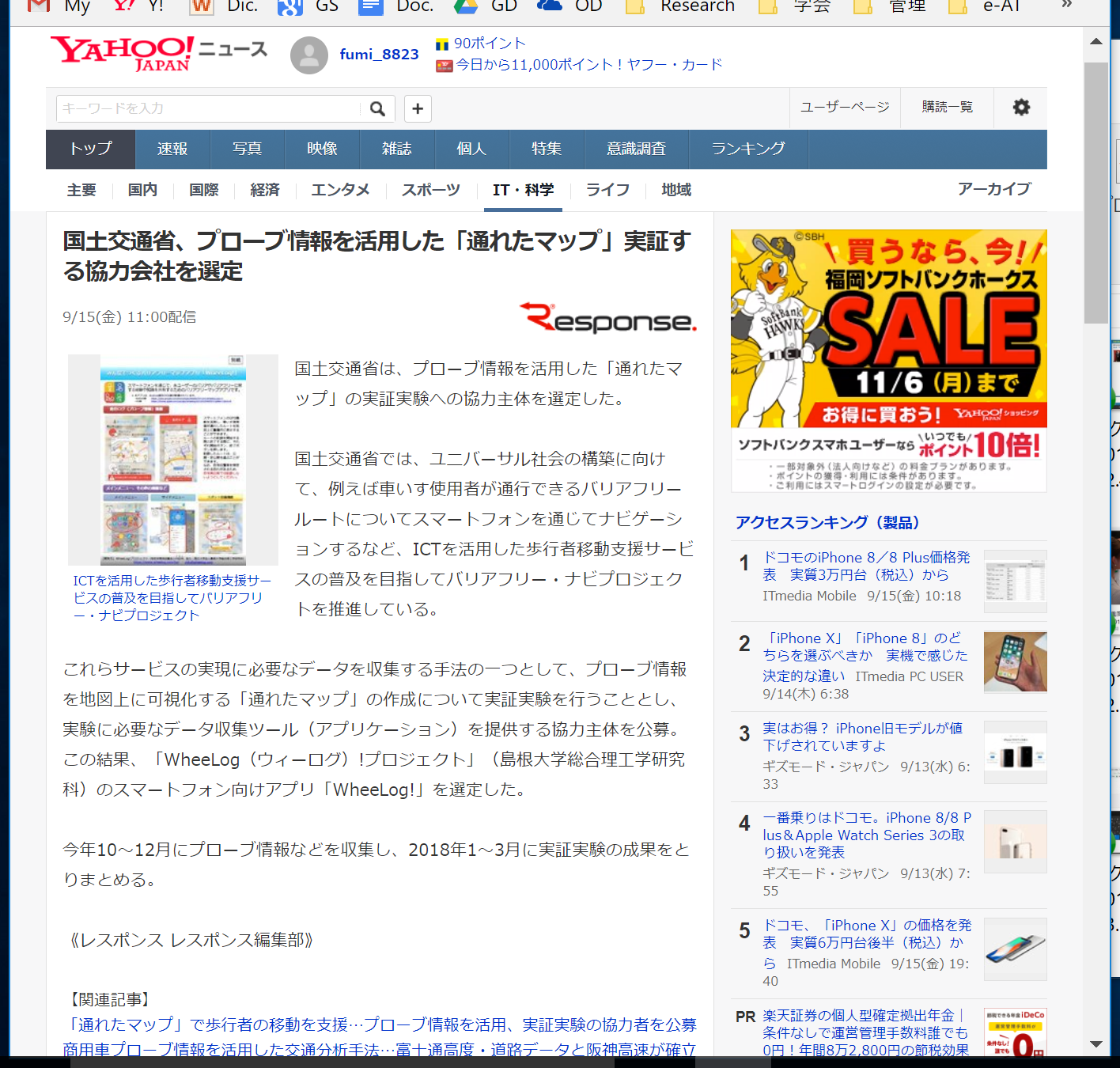The height and width of the screenshot is (1068, 1120).
Task: Click the Yahoo card icon by 今日から11,000ポイント
Action: [444, 66]
